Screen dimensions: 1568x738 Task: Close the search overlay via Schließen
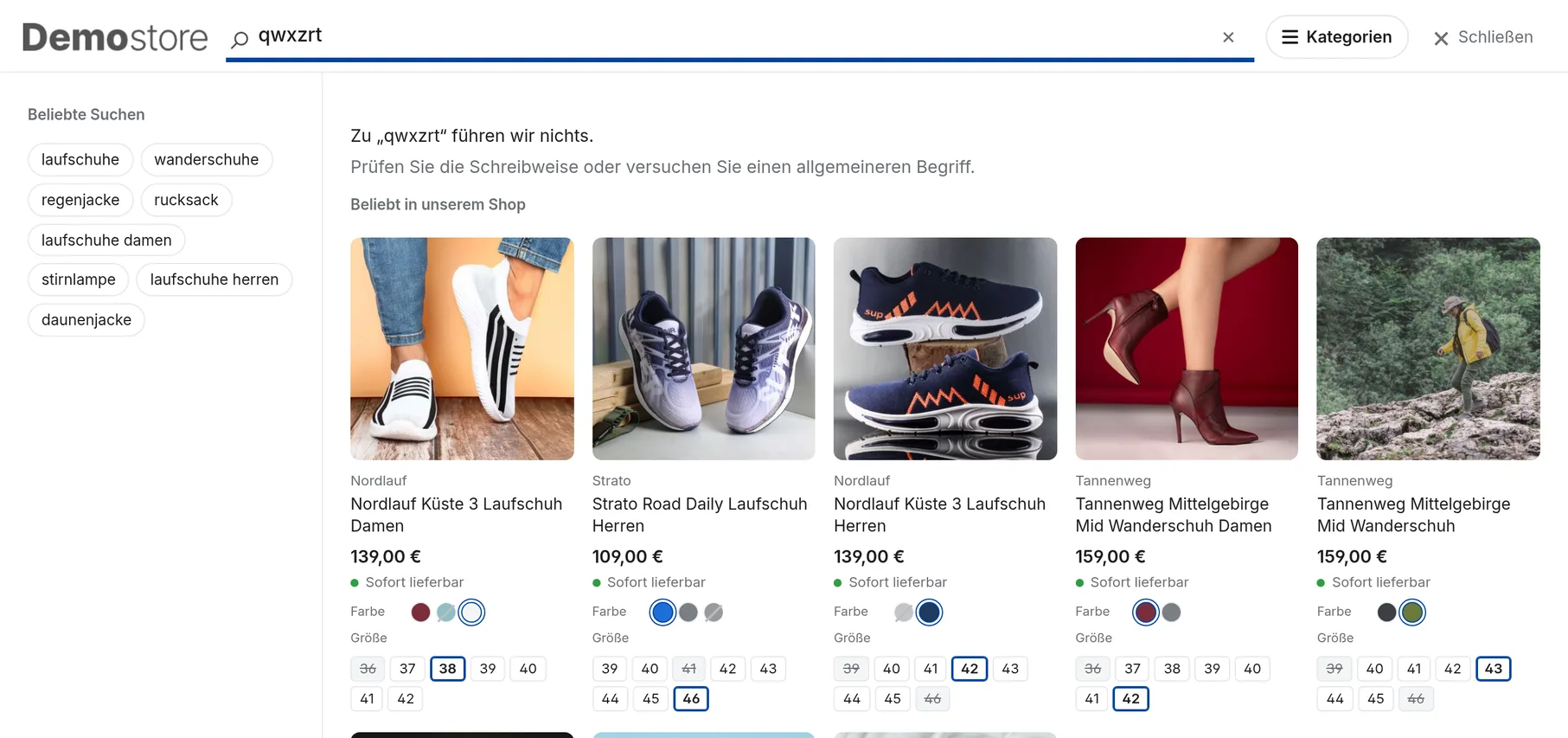coord(1482,37)
